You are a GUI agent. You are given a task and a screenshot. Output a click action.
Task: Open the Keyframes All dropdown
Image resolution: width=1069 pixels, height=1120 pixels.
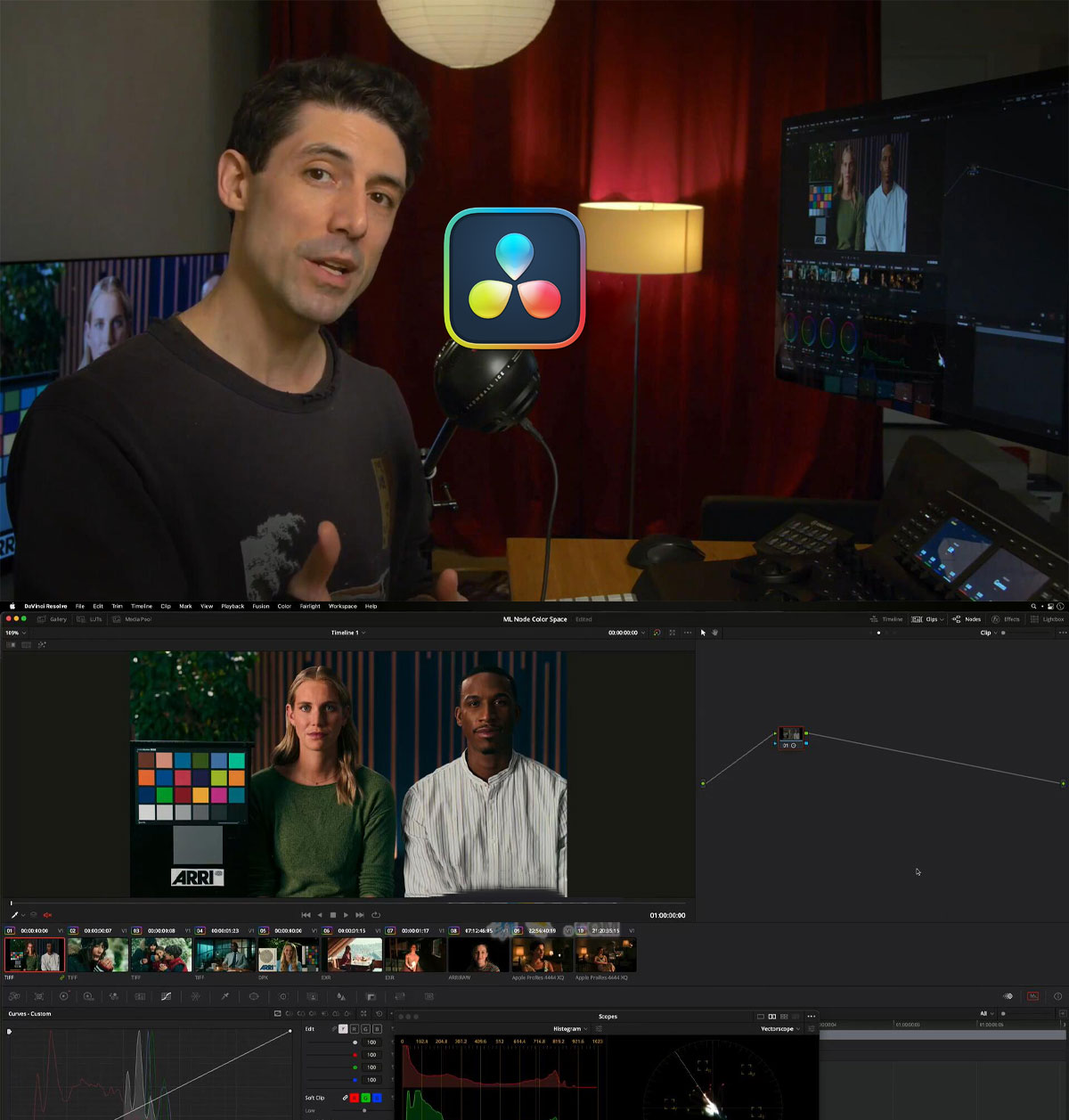tap(986, 1014)
